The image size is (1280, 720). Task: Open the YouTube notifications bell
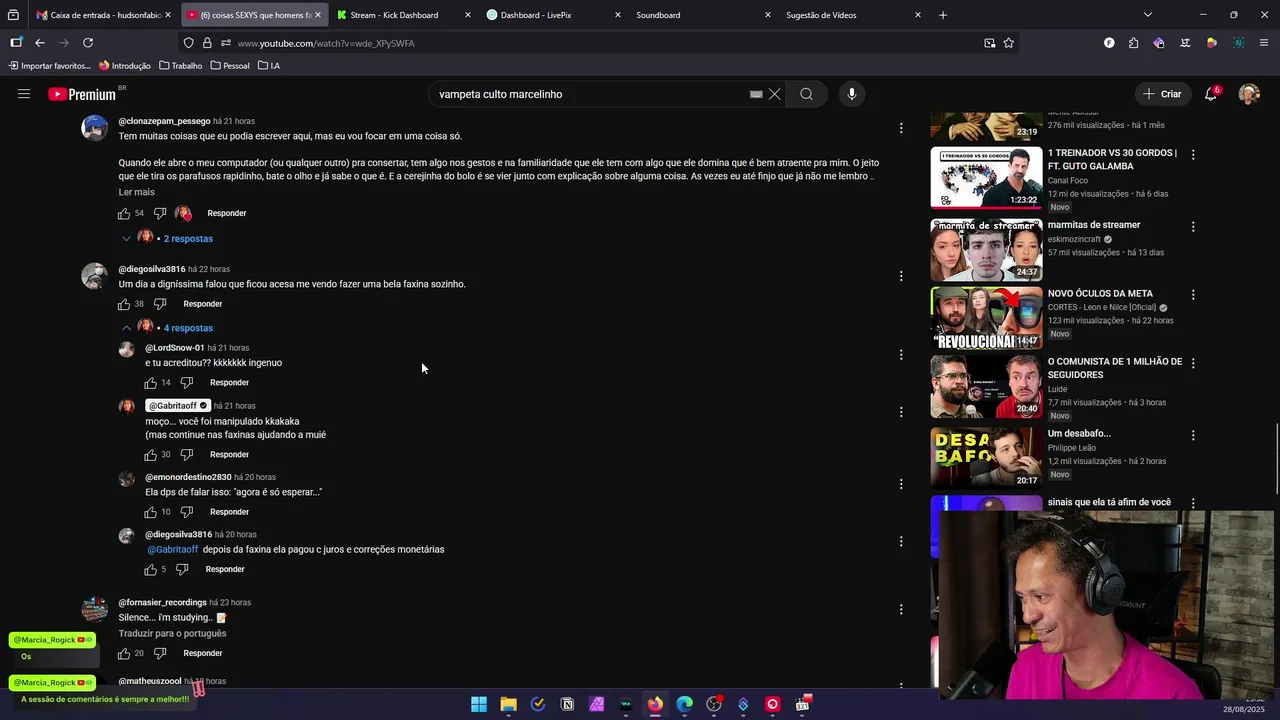click(x=1211, y=94)
